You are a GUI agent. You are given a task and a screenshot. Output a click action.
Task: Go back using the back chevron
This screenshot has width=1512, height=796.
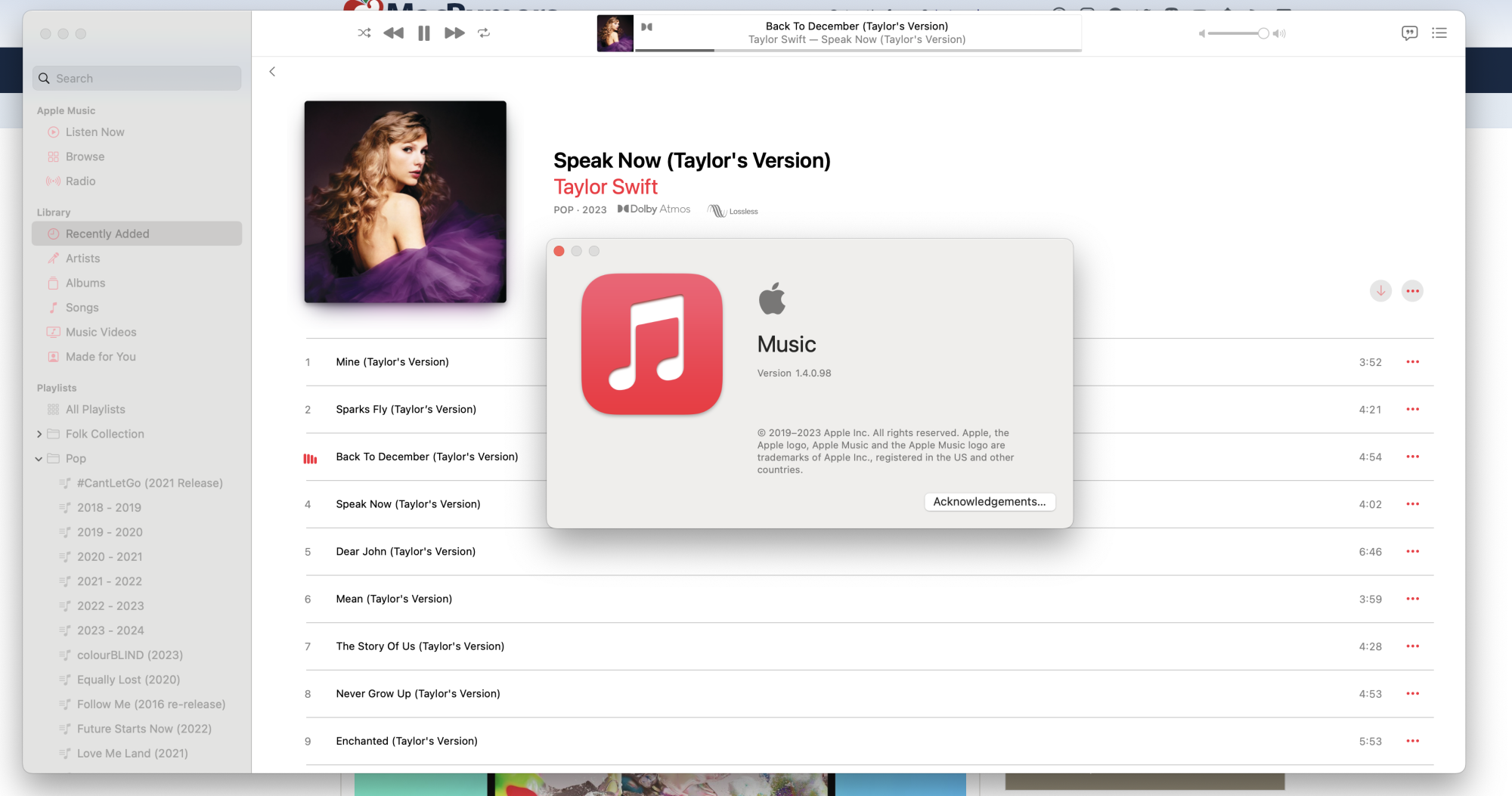click(x=272, y=72)
